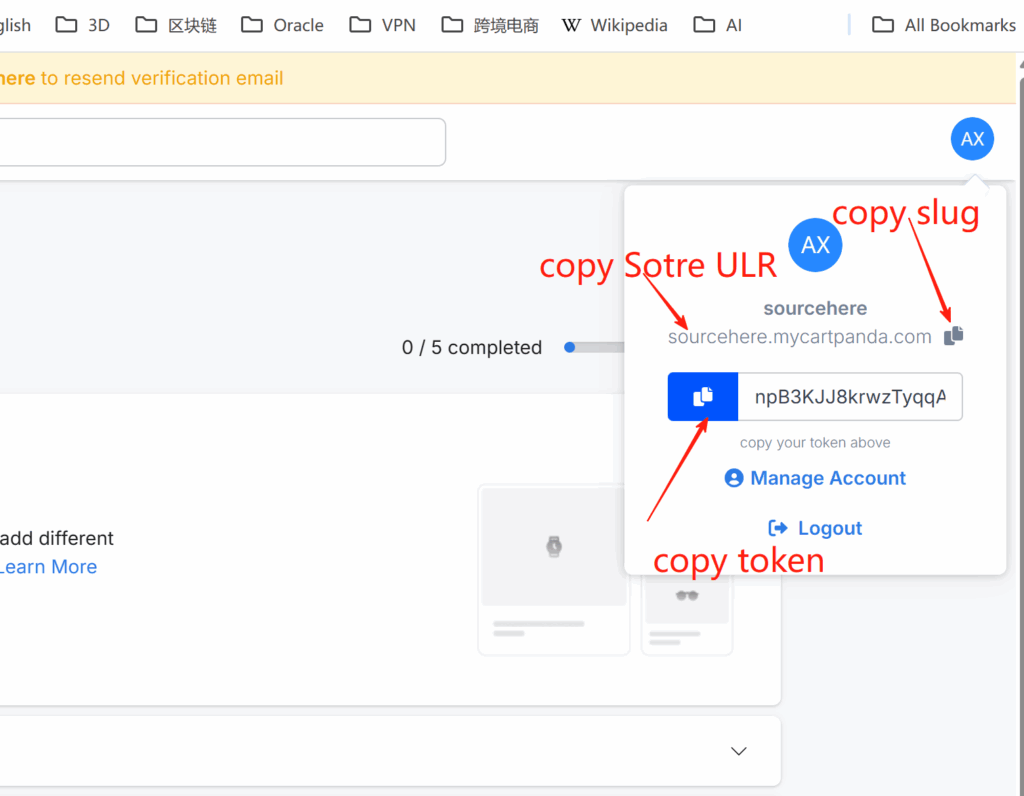Open All Bookmarks folder
This screenshot has height=796, width=1024.
(x=944, y=25)
